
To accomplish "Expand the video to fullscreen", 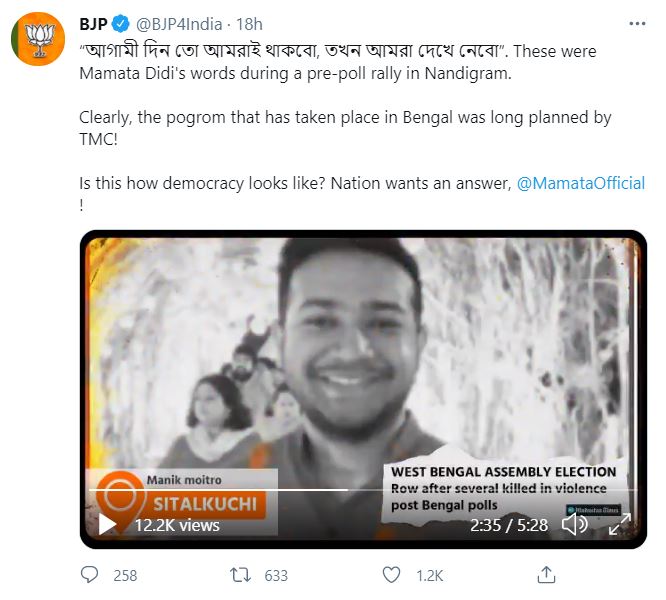I will (x=613, y=524).
